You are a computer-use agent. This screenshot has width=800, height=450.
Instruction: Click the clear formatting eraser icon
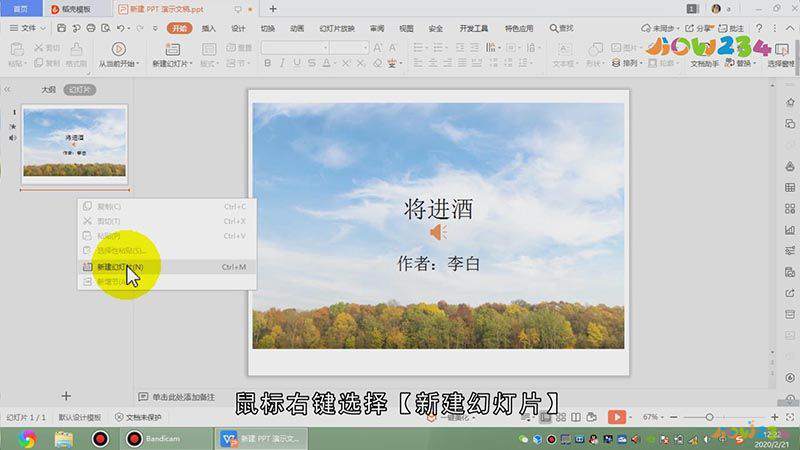(378, 63)
